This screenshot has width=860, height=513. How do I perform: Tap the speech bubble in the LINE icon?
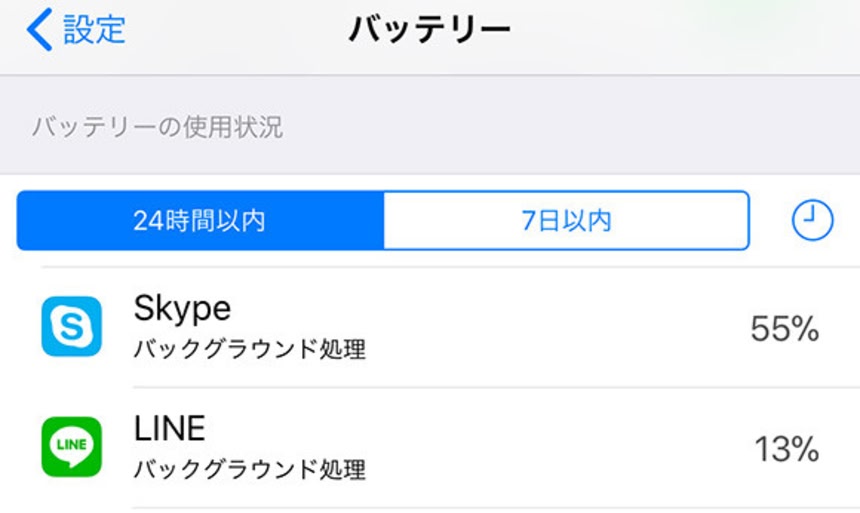click(x=71, y=444)
